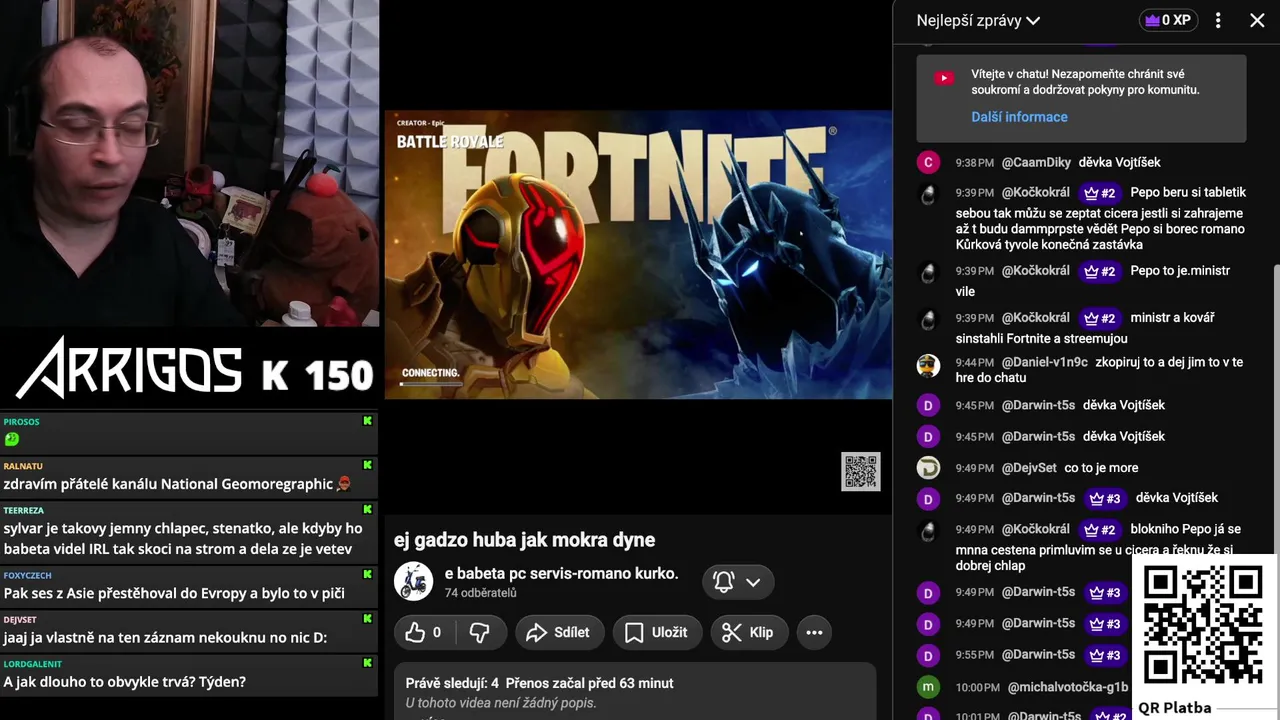The height and width of the screenshot is (720, 1280).
Task: Click the dislike thumbs-down button
Action: pyautogui.click(x=480, y=632)
